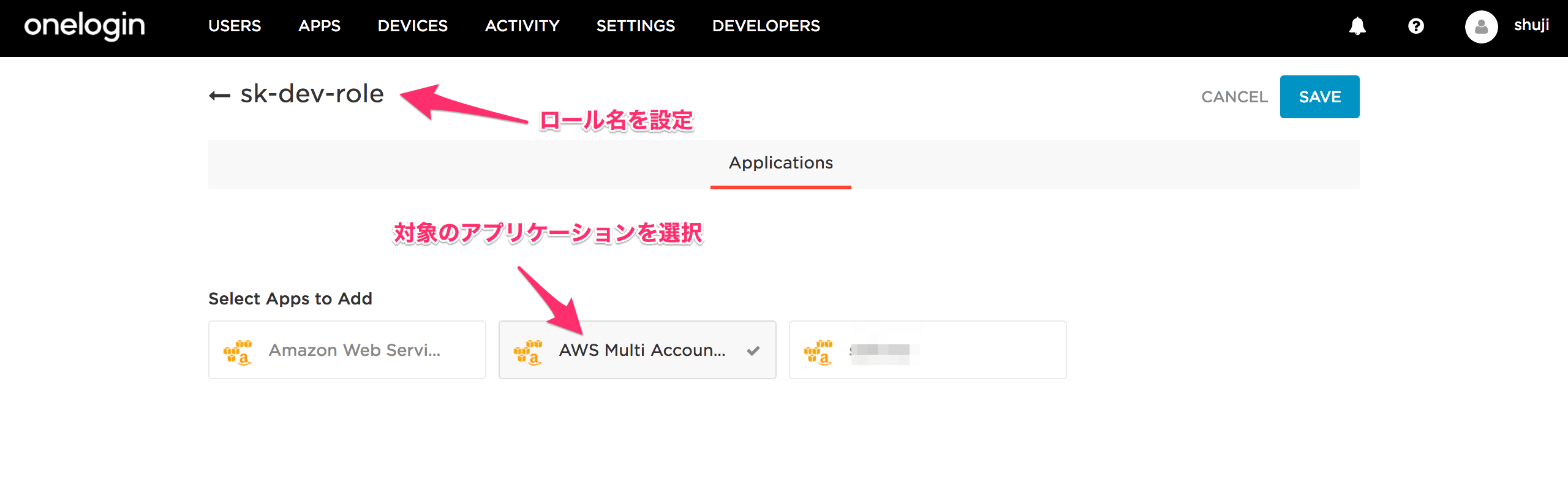Viewport: 1568px width, 484px height.
Task: Open the APPS menu
Action: (319, 26)
